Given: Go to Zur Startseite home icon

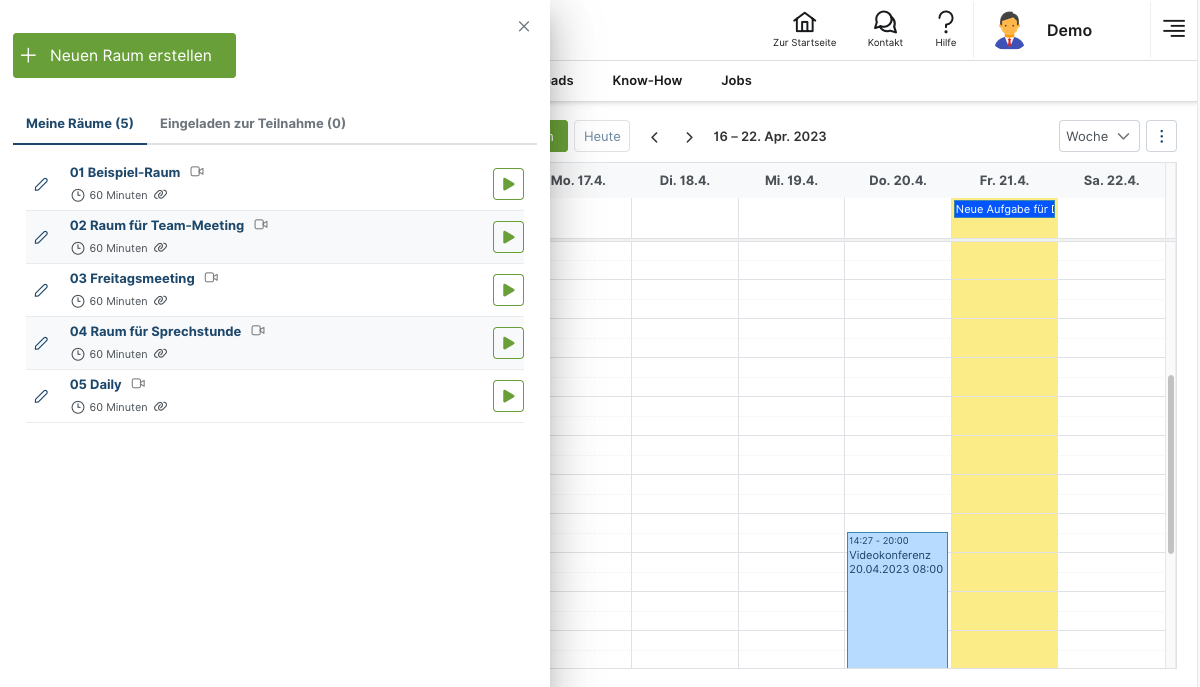Looking at the screenshot, I should coord(804,29).
